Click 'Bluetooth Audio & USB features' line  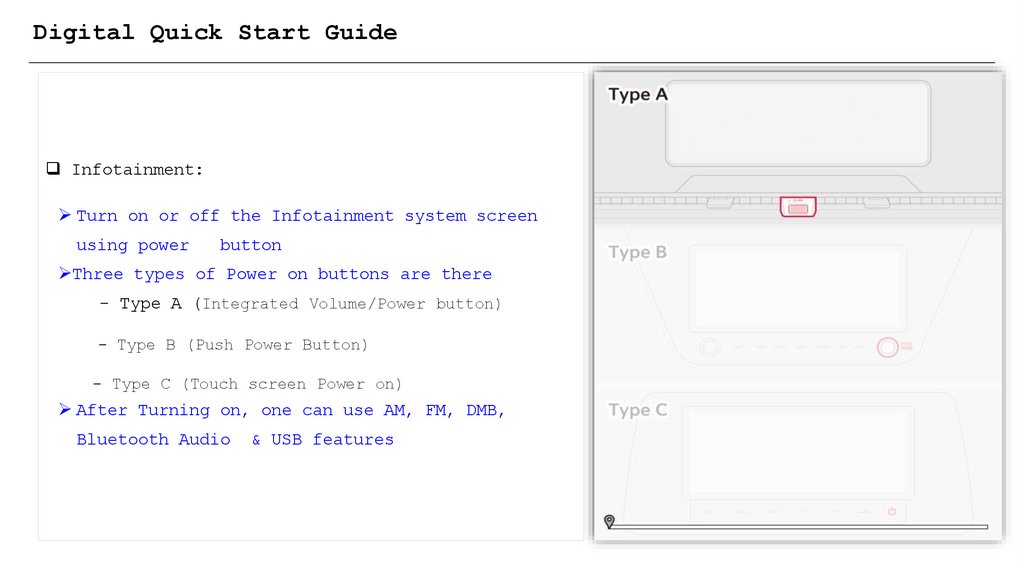click(235, 439)
